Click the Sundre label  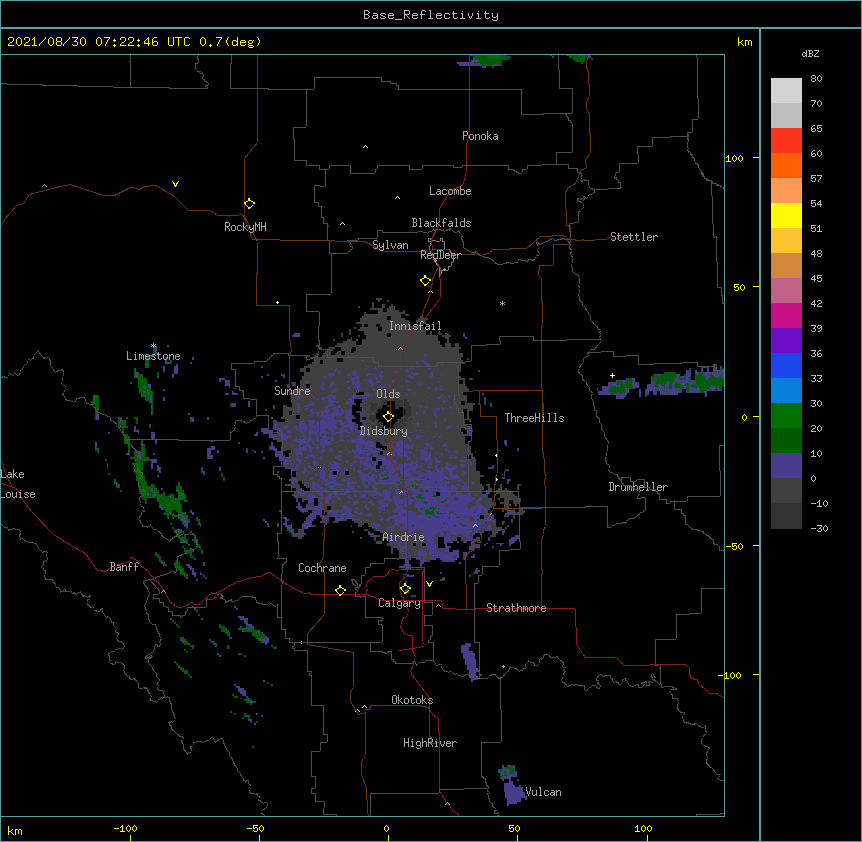tap(292, 391)
